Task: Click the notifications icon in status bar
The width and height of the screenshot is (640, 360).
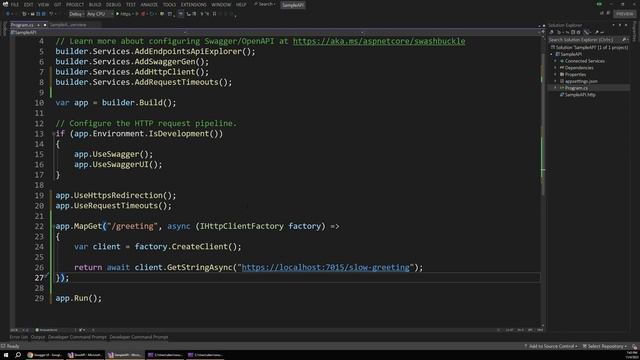Action: 634,346
